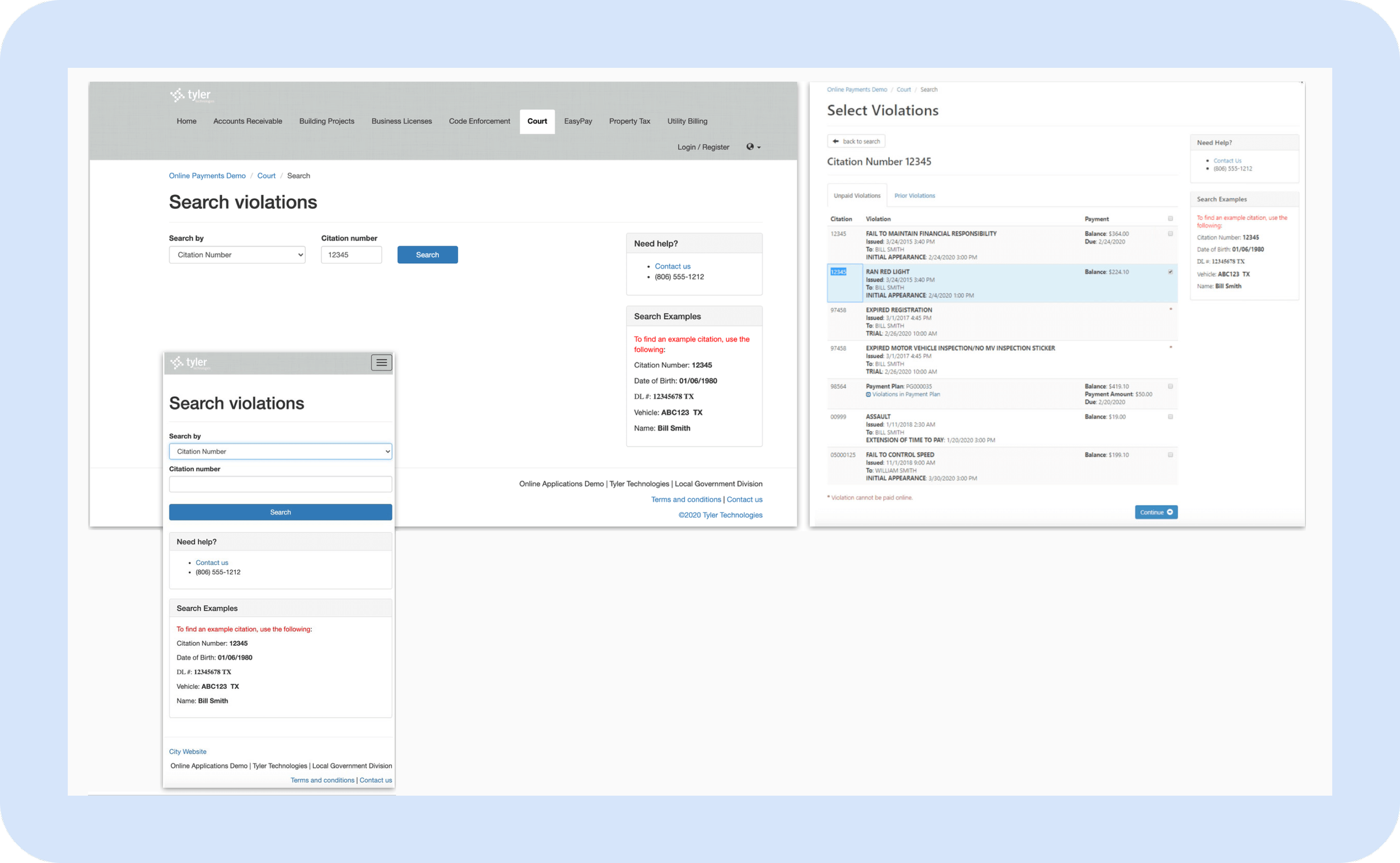Click the Login / Register link
Screen dimensions: 1400x863
point(703,147)
